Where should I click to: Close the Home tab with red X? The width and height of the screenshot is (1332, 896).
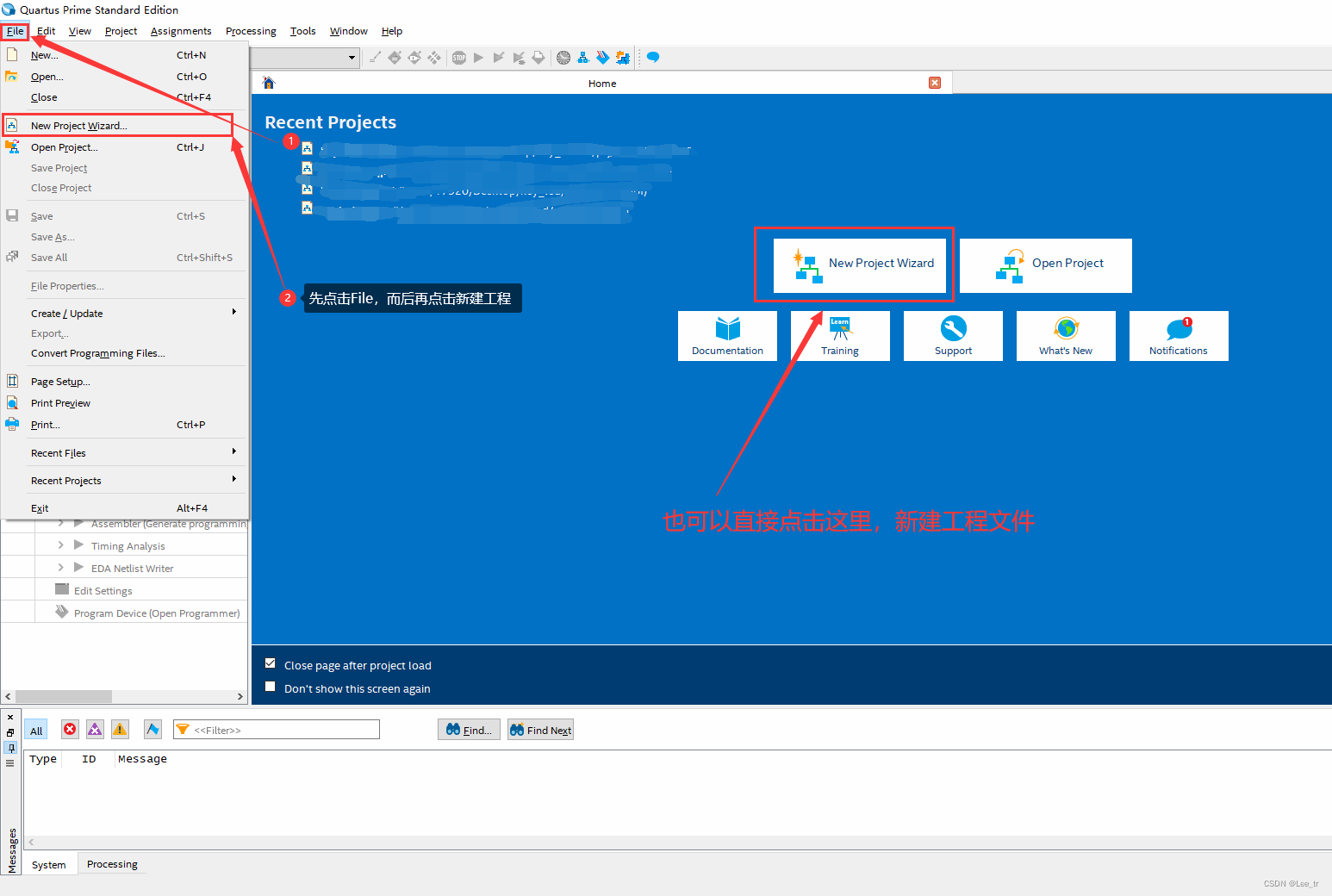935,83
